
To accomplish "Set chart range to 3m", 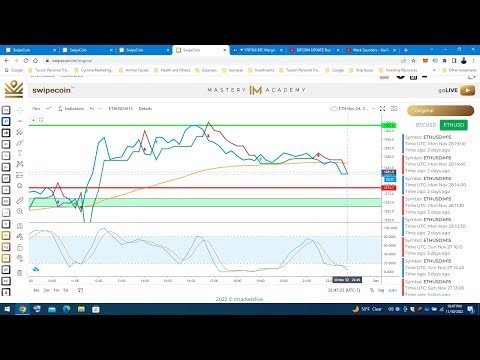I will (46, 290).
